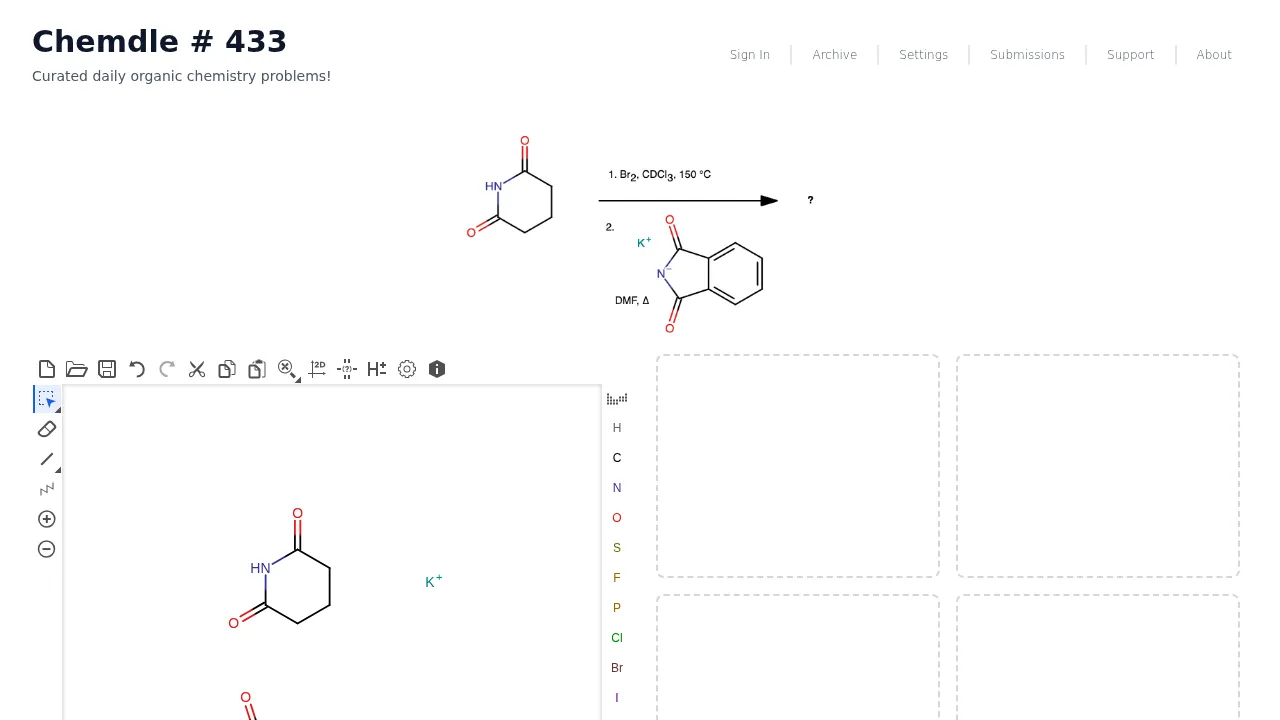Click the Zoom Out icon in the sidebar
Image resolution: width=1280 pixels, height=720 pixels.
[46, 549]
